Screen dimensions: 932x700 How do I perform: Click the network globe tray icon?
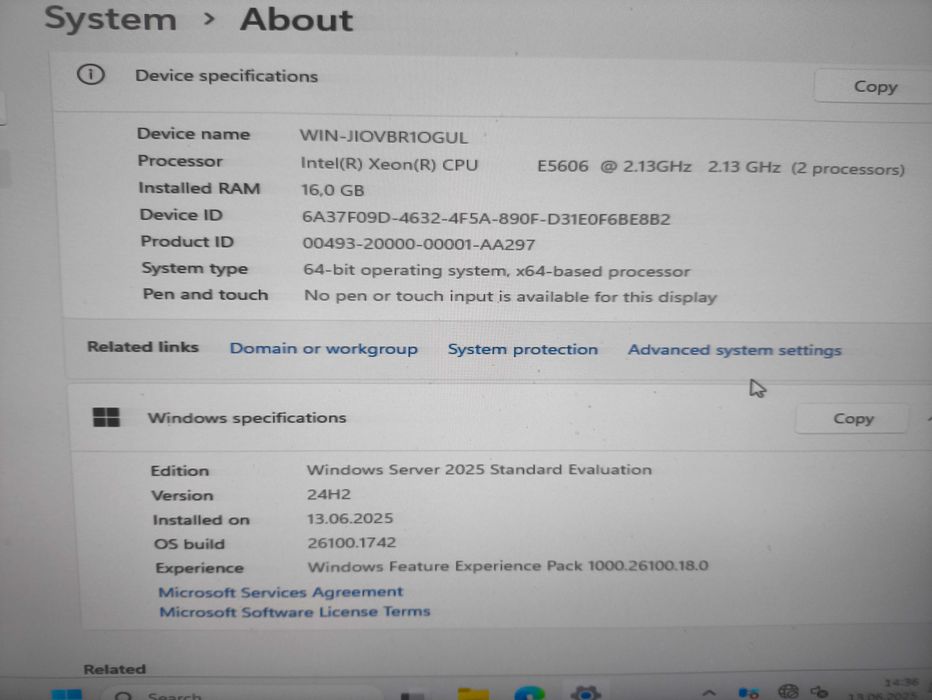click(x=788, y=691)
